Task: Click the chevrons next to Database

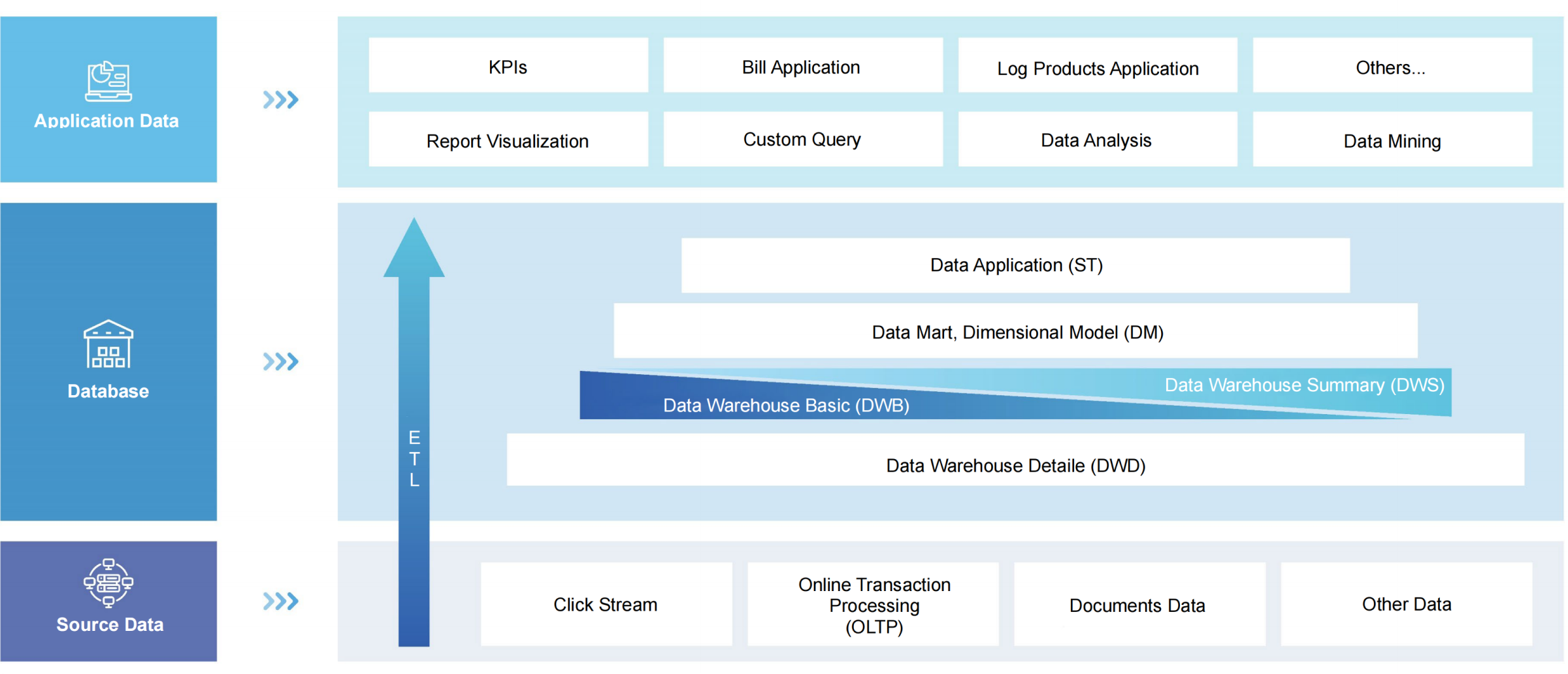Action: 280,361
